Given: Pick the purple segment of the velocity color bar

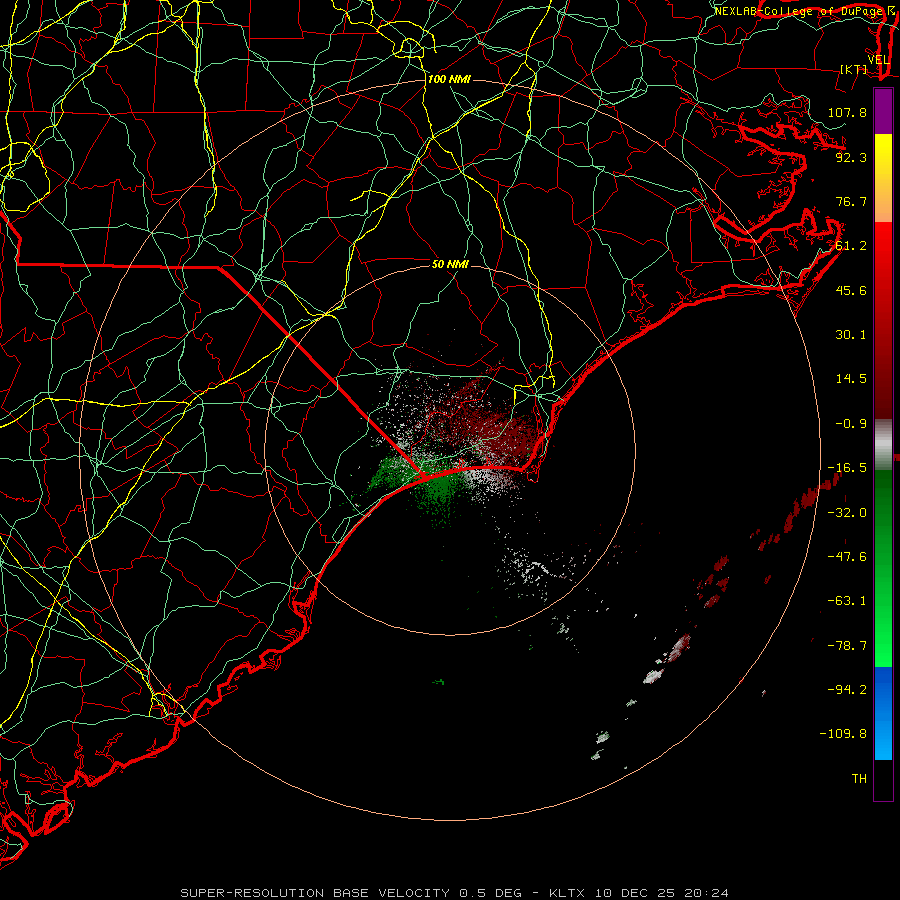Looking at the screenshot, I should point(883,111).
